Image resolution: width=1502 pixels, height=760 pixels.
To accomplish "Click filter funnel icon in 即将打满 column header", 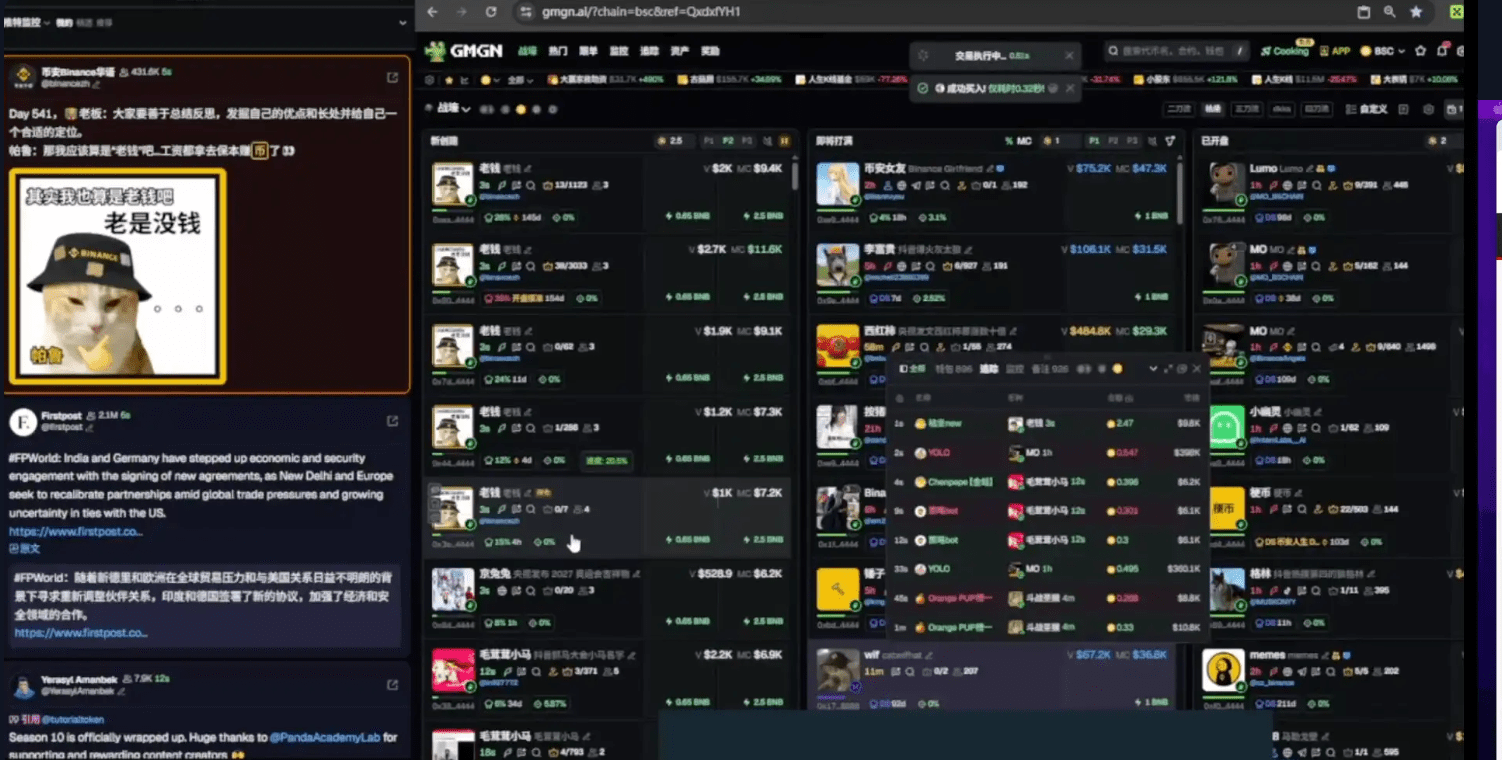I will click(1170, 141).
